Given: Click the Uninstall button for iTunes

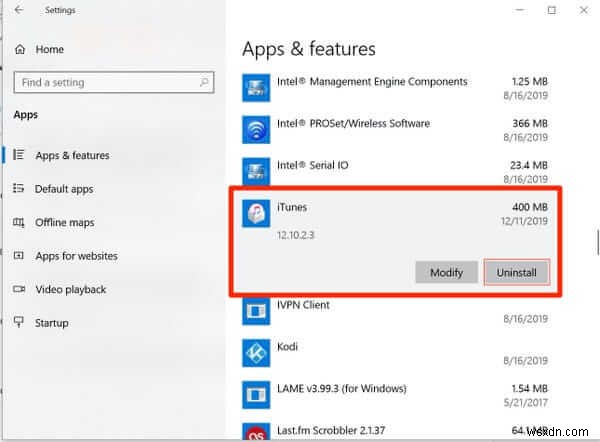Looking at the screenshot, I should 517,272.
